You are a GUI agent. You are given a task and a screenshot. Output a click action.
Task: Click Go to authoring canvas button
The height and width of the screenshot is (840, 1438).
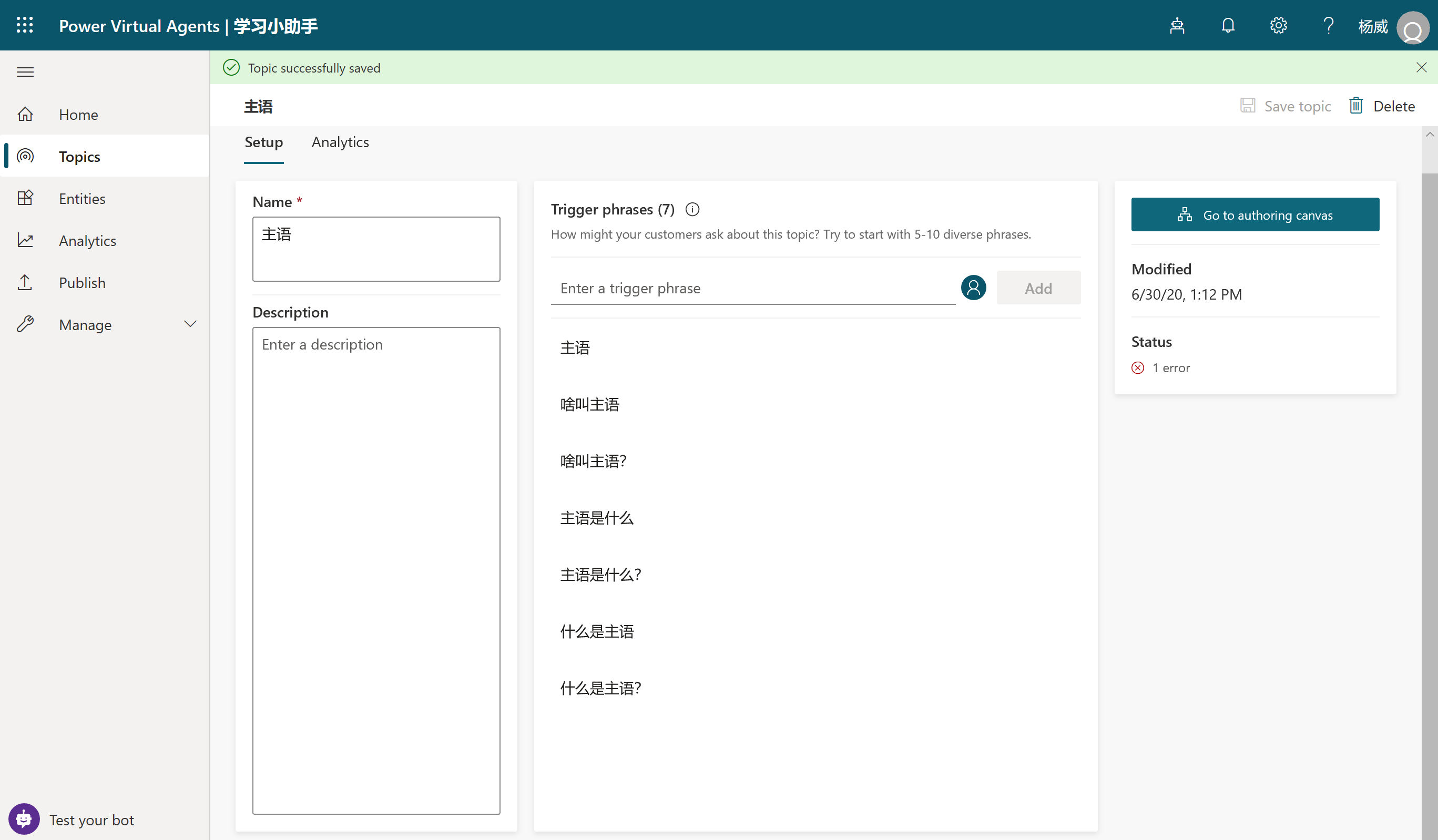click(1255, 214)
